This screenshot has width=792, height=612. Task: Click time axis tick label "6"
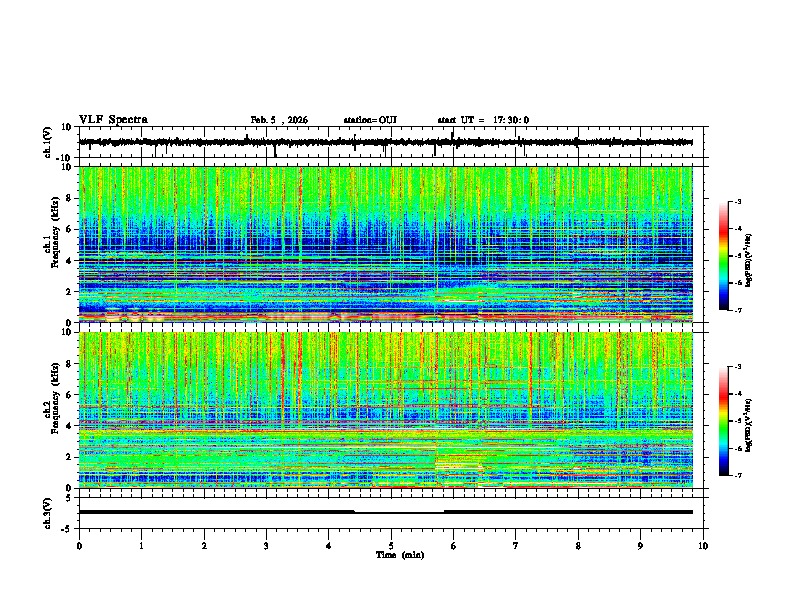[x=454, y=546]
